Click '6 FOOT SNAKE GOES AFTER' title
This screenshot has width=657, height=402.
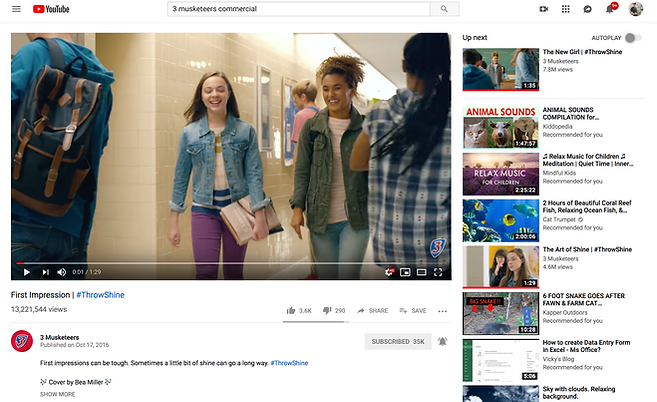tap(584, 299)
